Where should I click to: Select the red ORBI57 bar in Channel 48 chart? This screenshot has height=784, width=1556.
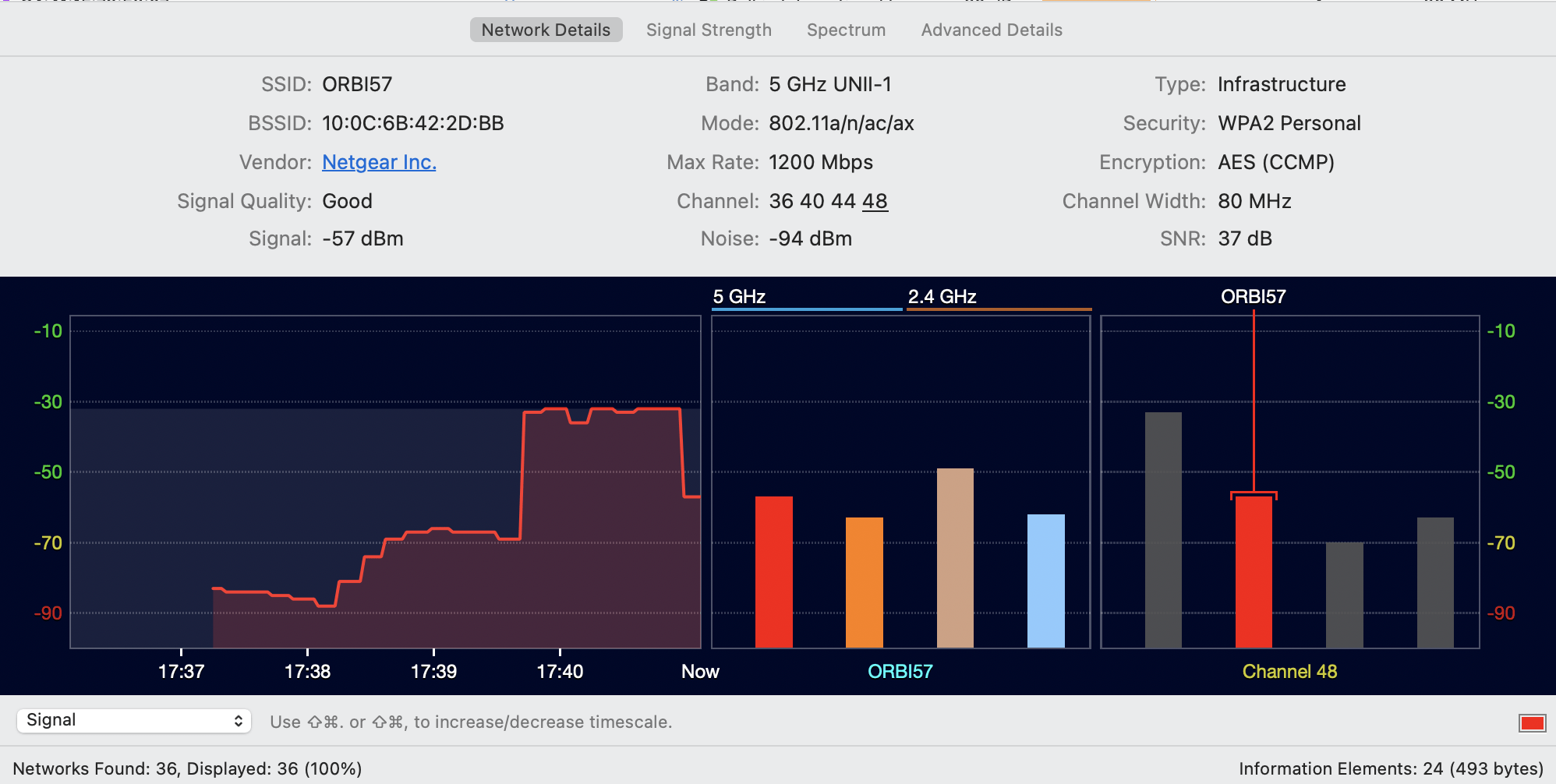1254,571
